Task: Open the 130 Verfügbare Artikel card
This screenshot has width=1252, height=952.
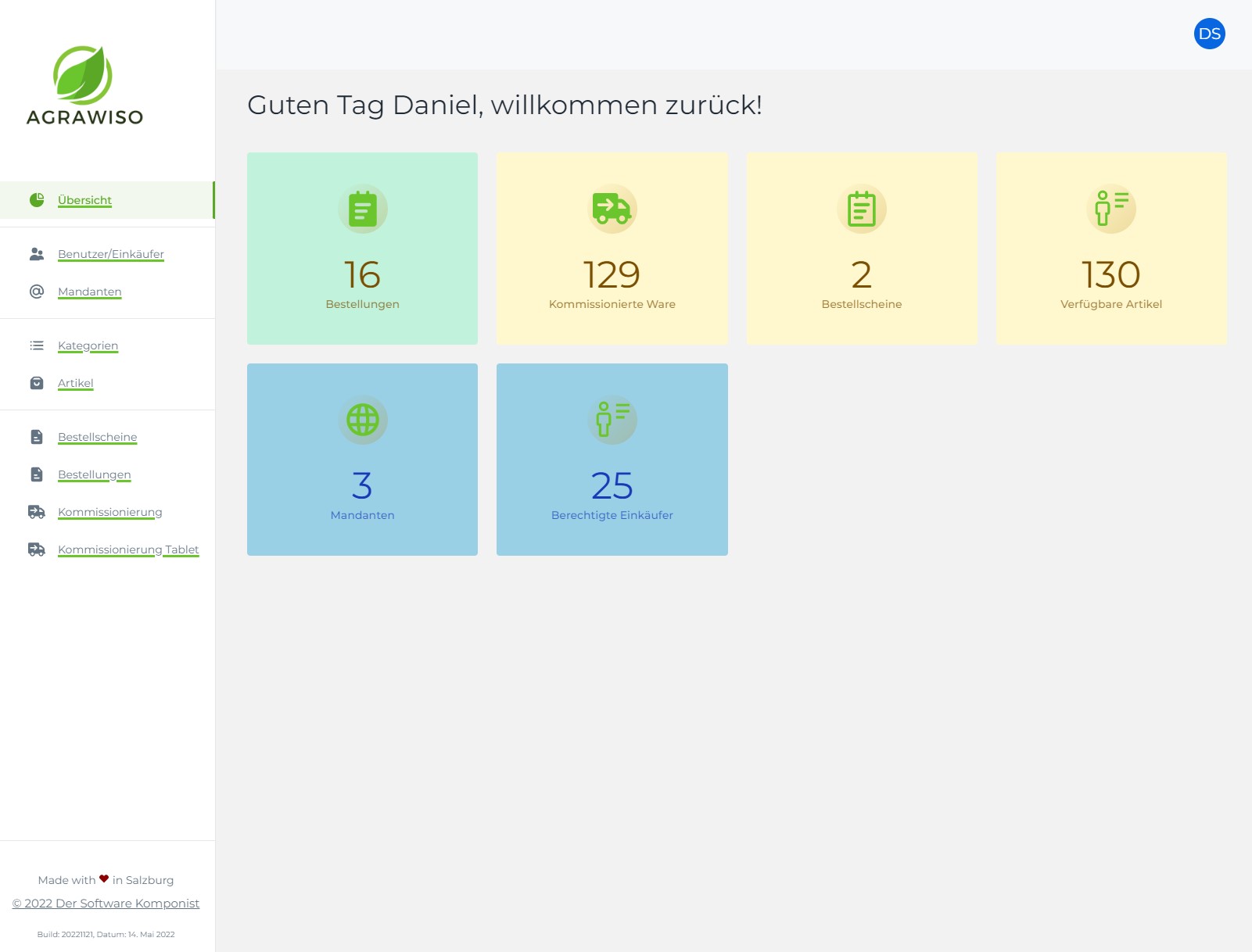Action: (1111, 249)
